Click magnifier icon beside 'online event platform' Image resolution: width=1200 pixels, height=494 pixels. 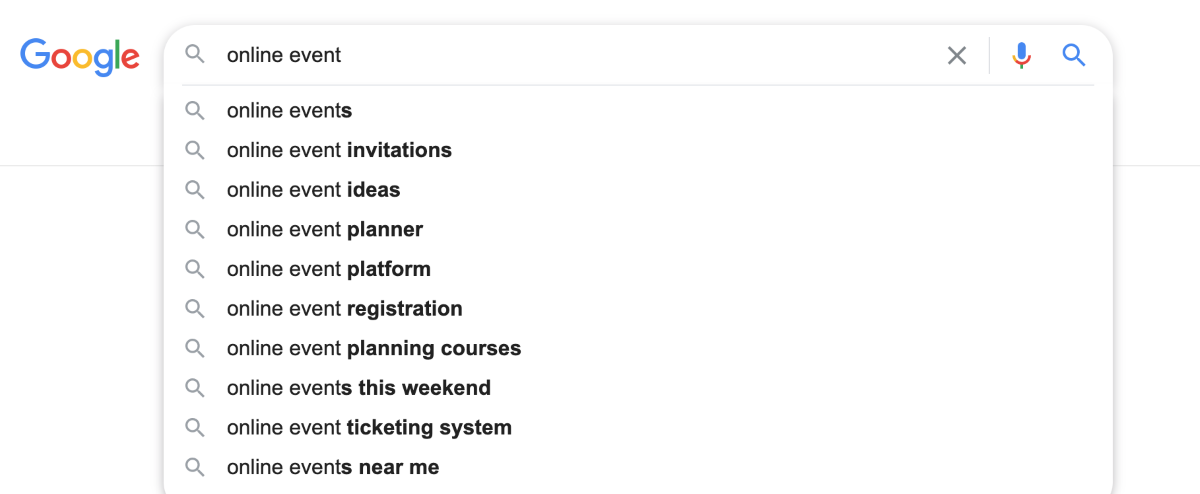point(195,269)
